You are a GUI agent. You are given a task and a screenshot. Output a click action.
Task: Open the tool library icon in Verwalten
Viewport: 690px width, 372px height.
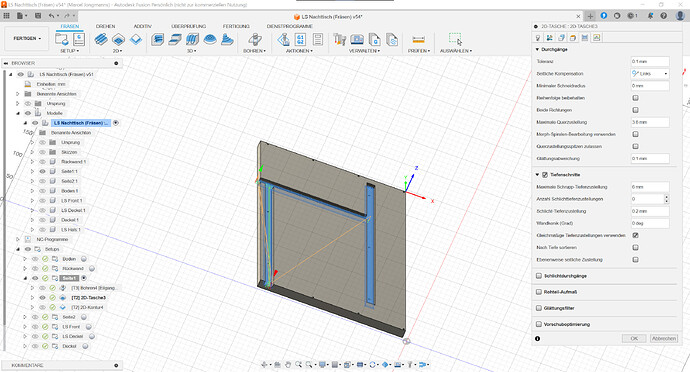tap(339, 40)
